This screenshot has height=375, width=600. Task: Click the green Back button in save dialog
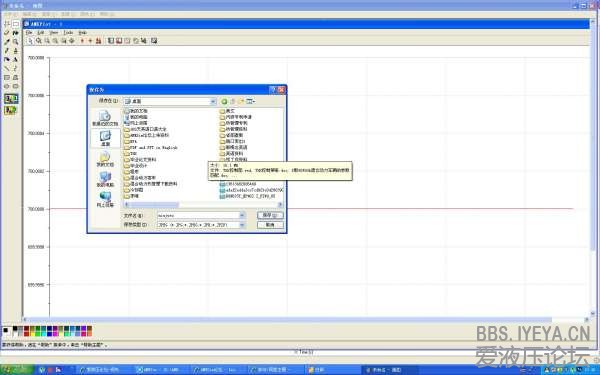pyautogui.click(x=224, y=101)
